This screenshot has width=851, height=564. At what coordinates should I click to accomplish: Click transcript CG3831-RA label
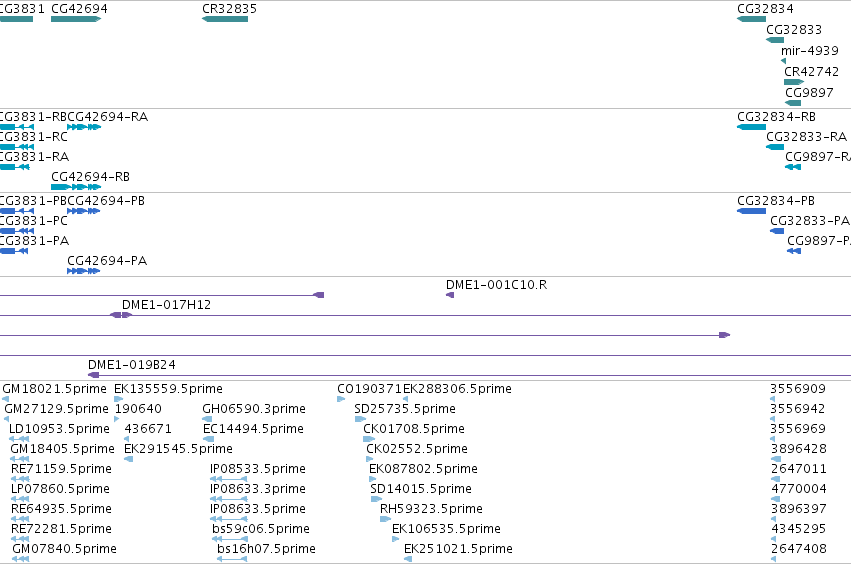(x=34, y=157)
